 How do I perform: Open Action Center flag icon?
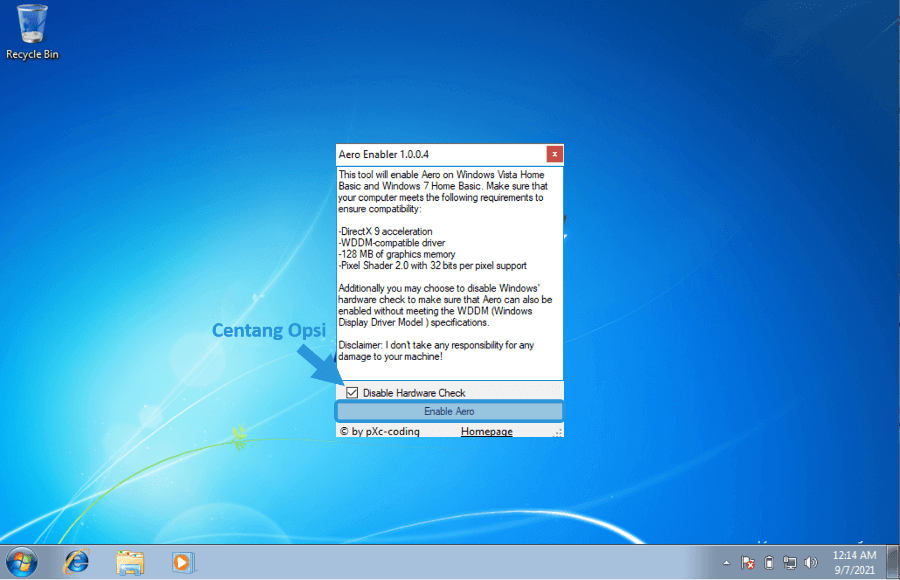(747, 563)
